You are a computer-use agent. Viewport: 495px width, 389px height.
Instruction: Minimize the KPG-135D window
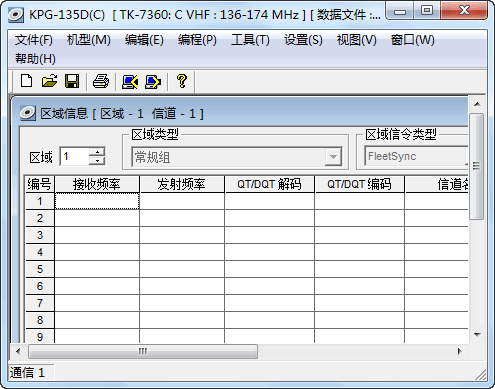[x=400, y=11]
